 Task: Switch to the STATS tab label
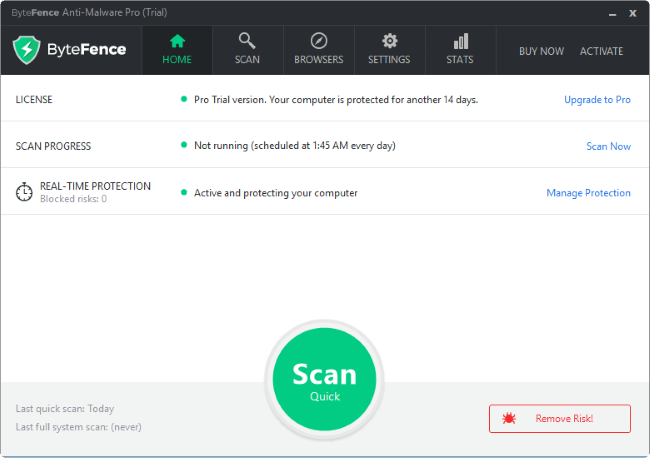(x=461, y=60)
